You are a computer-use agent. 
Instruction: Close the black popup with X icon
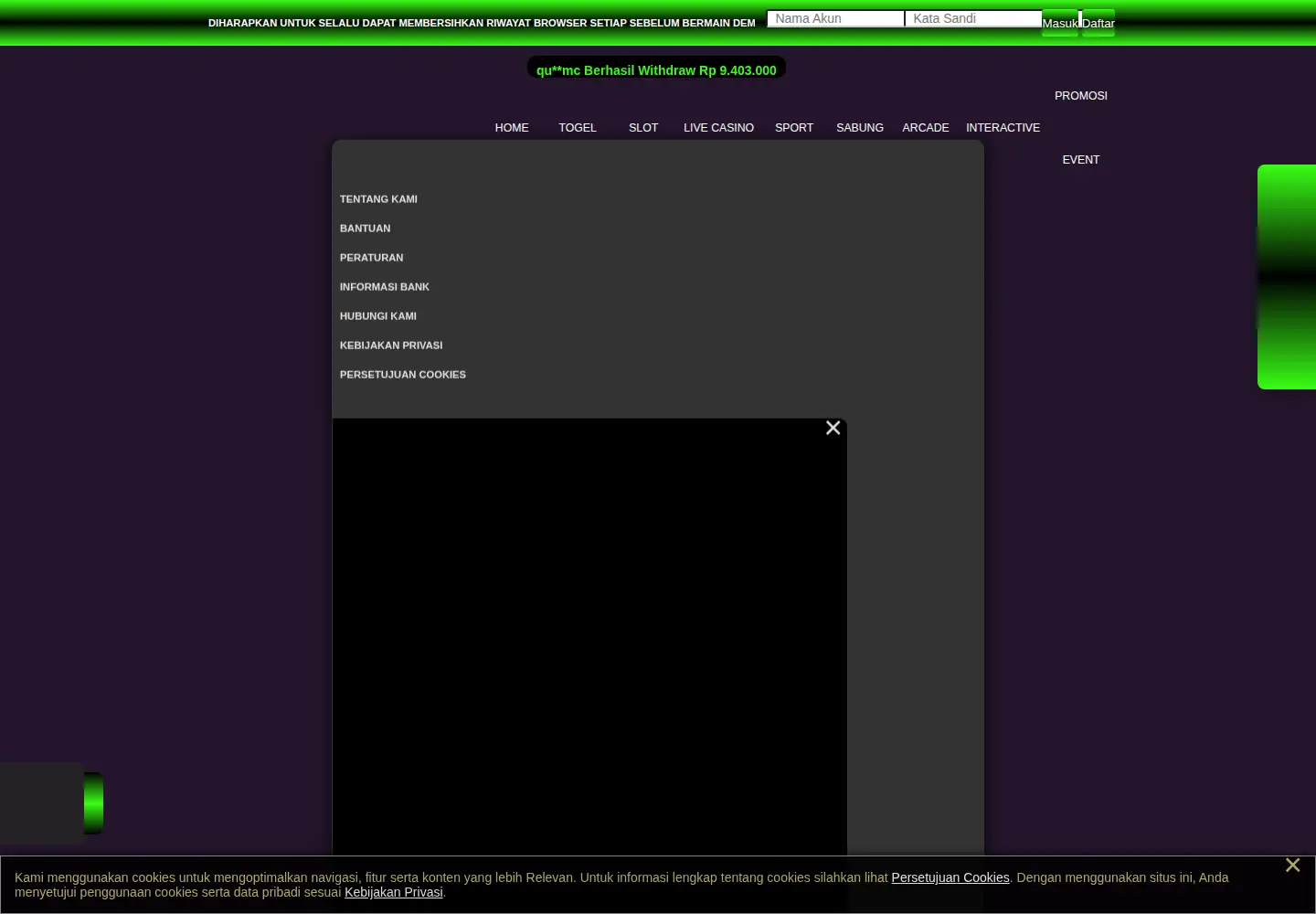[833, 428]
